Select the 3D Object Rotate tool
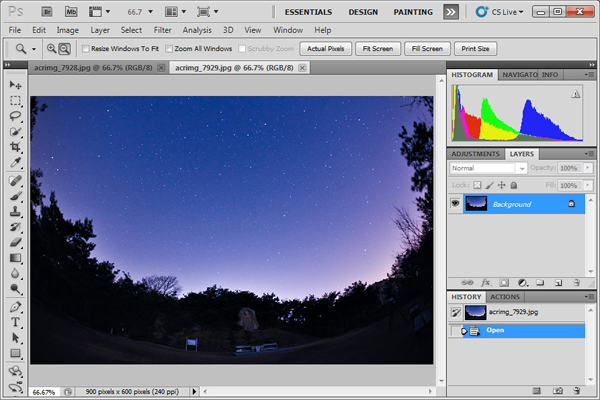This screenshot has width=600, height=400. pyautogui.click(x=15, y=371)
